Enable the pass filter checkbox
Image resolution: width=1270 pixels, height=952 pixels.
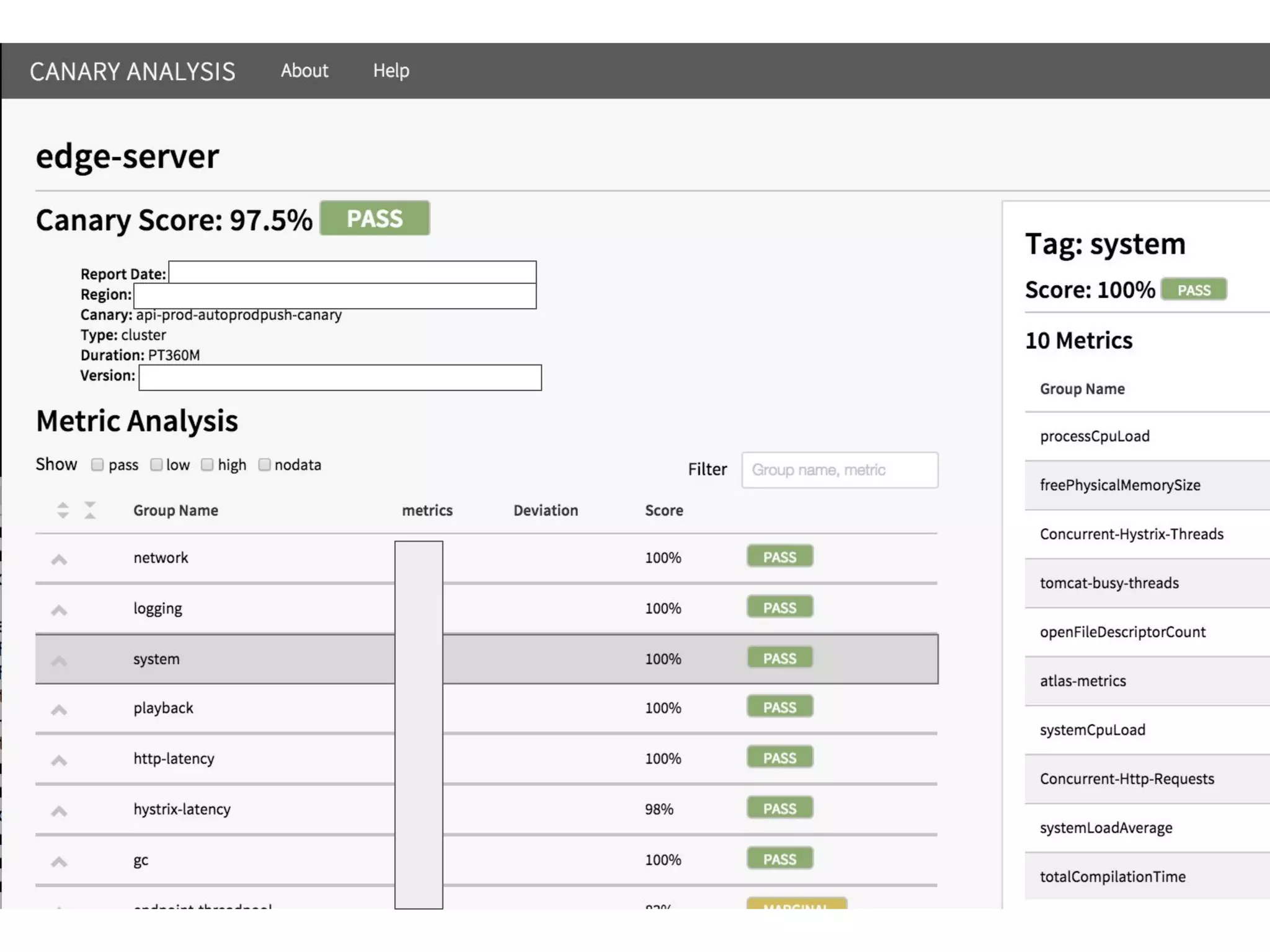tap(97, 465)
